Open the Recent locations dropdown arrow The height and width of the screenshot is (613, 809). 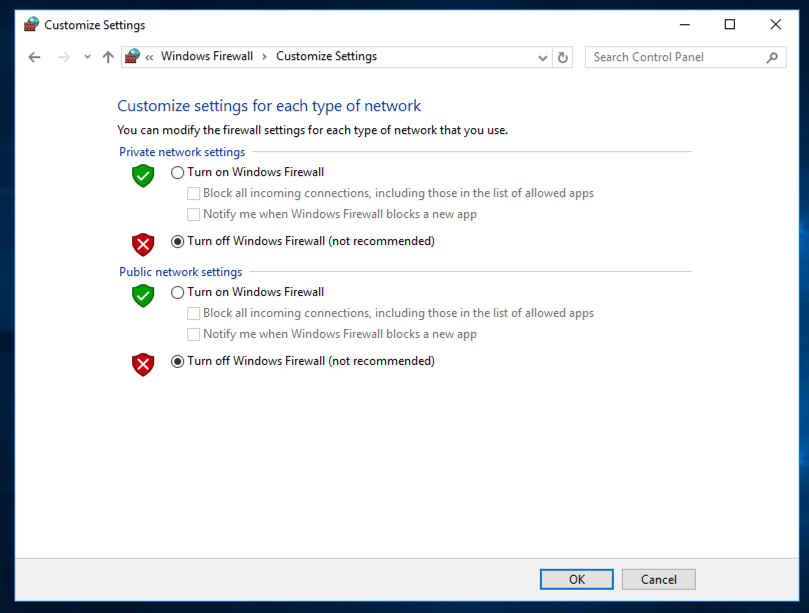[x=88, y=58]
